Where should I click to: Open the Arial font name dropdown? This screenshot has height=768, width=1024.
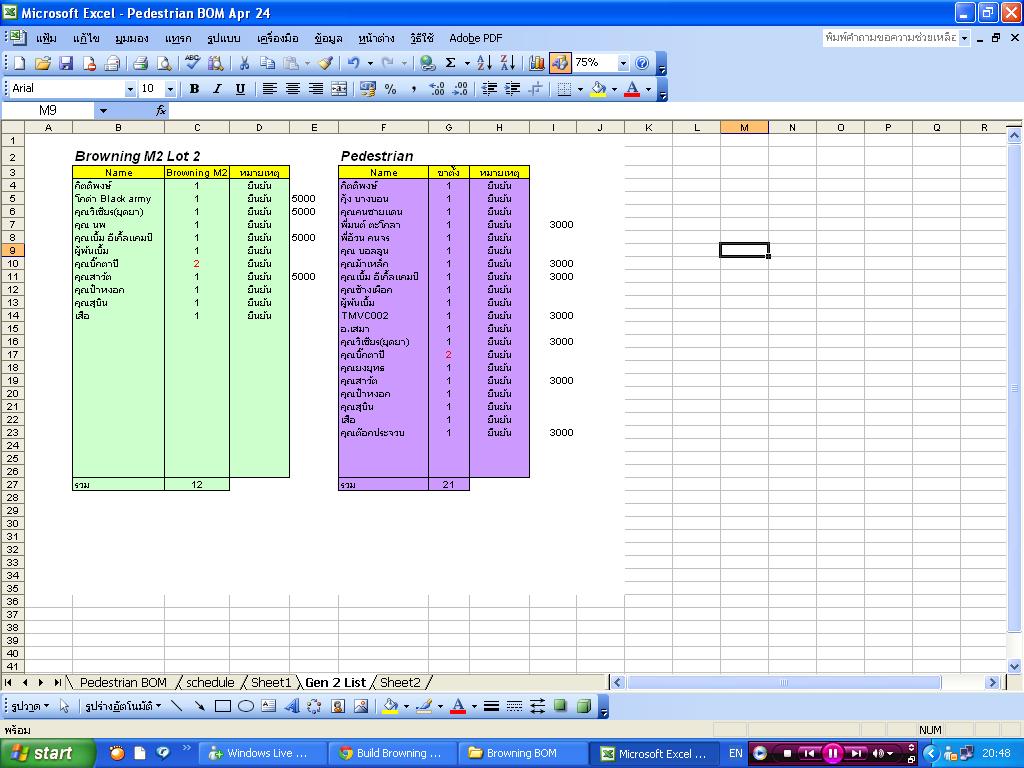[130, 89]
